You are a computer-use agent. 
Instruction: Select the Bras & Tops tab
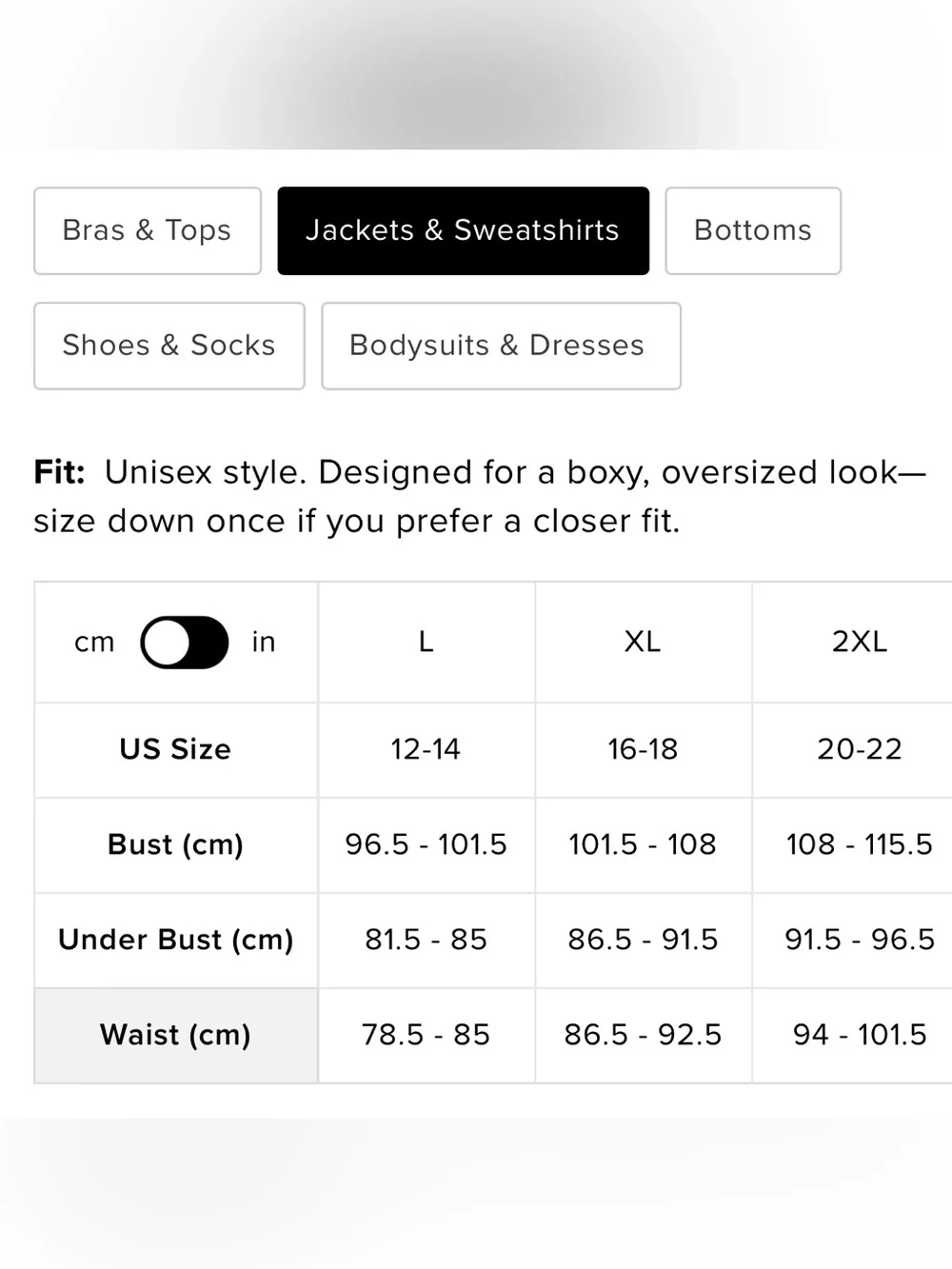pyautogui.click(x=148, y=230)
